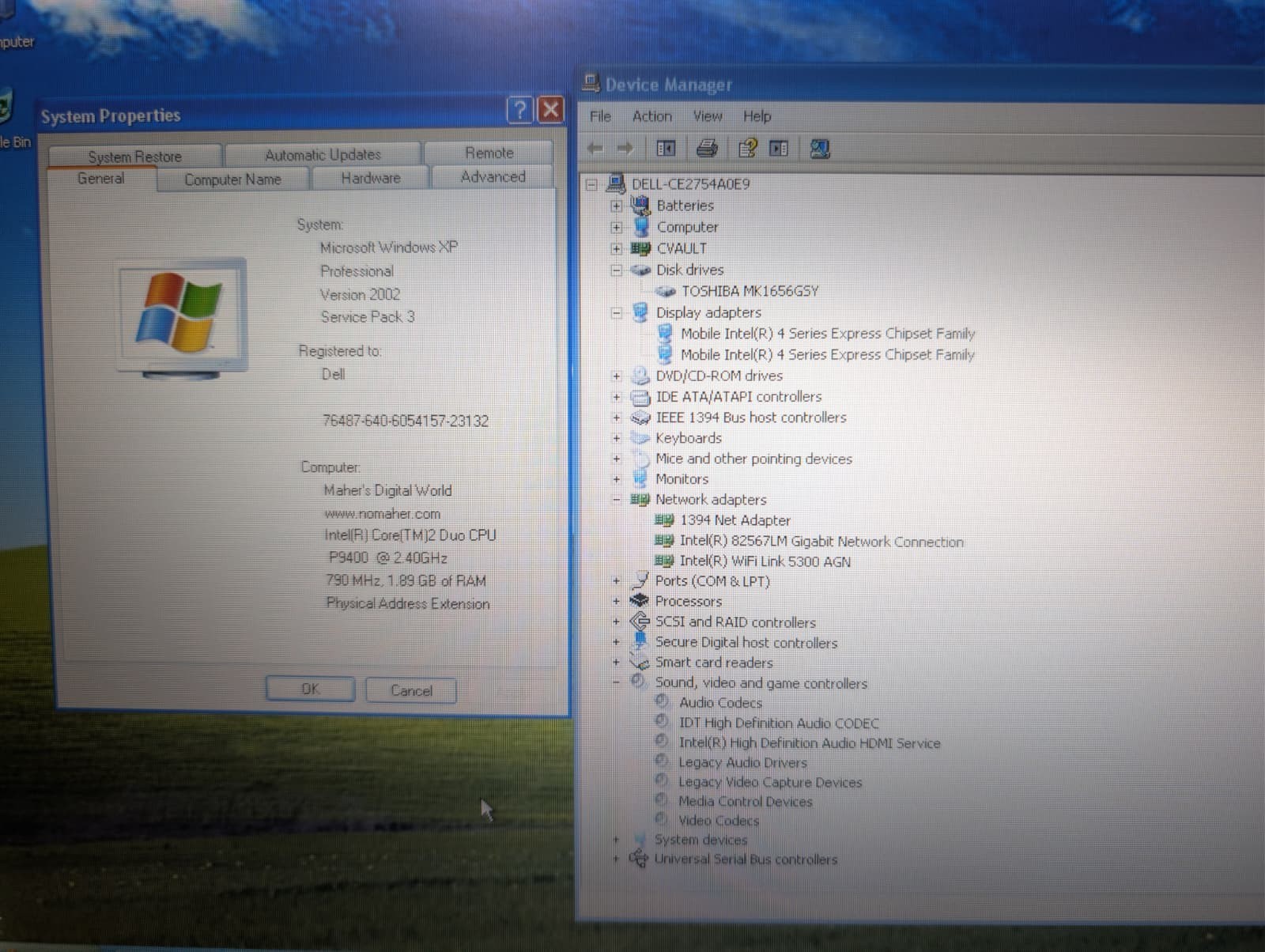The image size is (1265, 952).
Task: Open the Help menu in Device Manager
Action: pyautogui.click(x=757, y=116)
